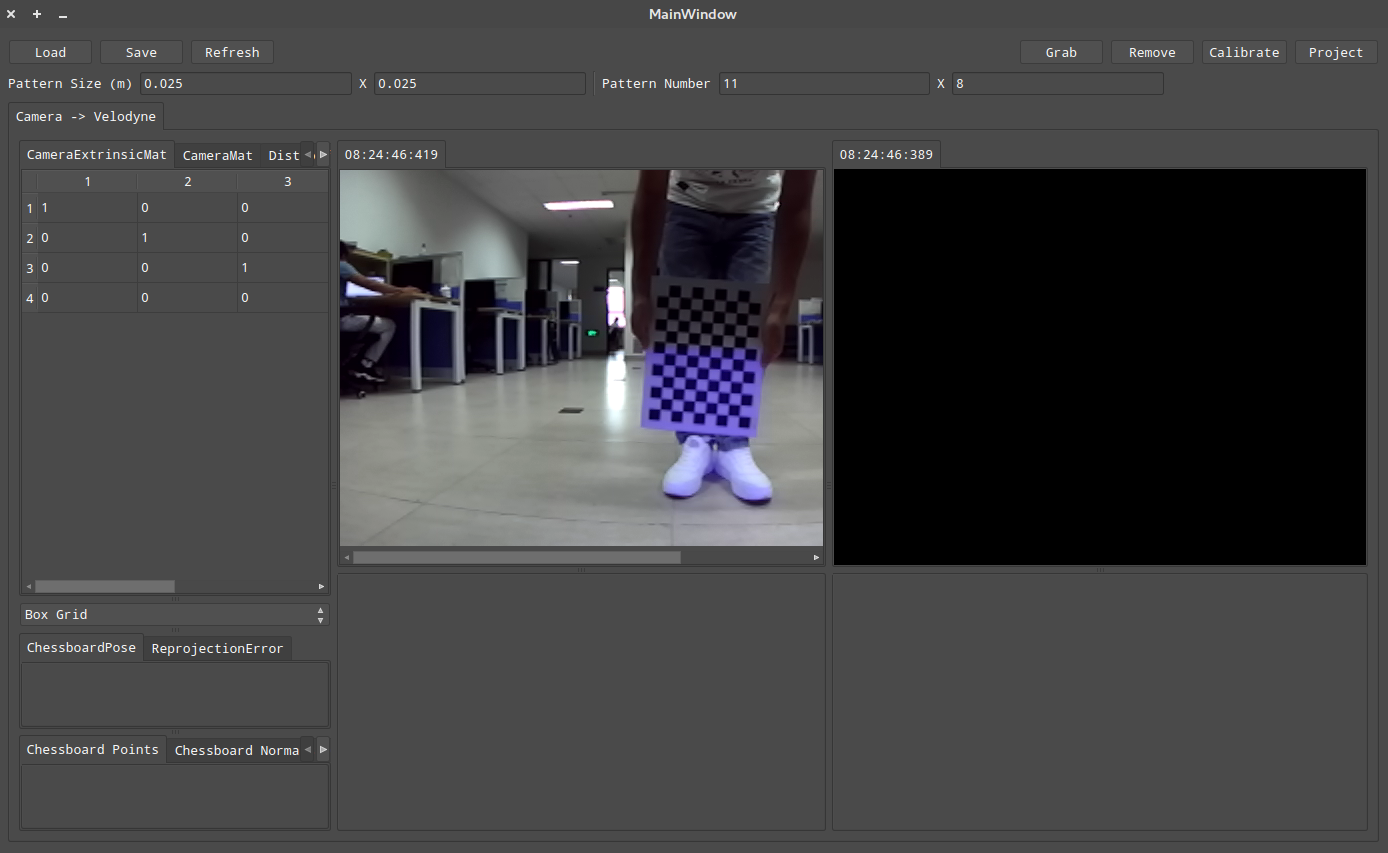Select the Dist tab
Image resolution: width=1388 pixels, height=853 pixels.
[x=283, y=156]
